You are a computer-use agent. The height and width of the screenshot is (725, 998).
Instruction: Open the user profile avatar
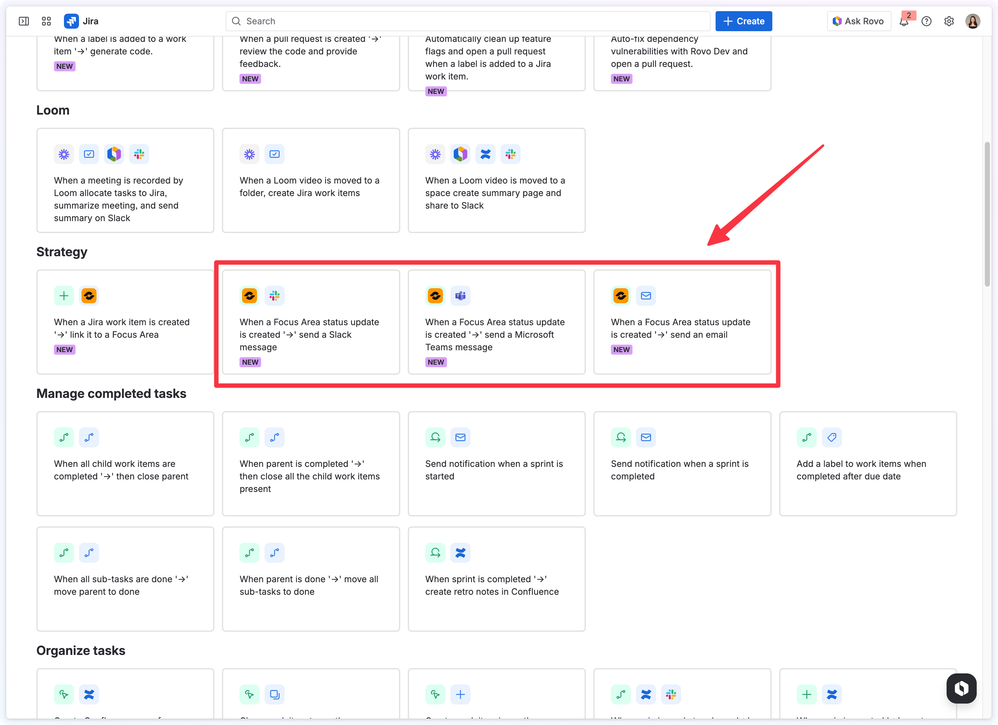pos(973,21)
